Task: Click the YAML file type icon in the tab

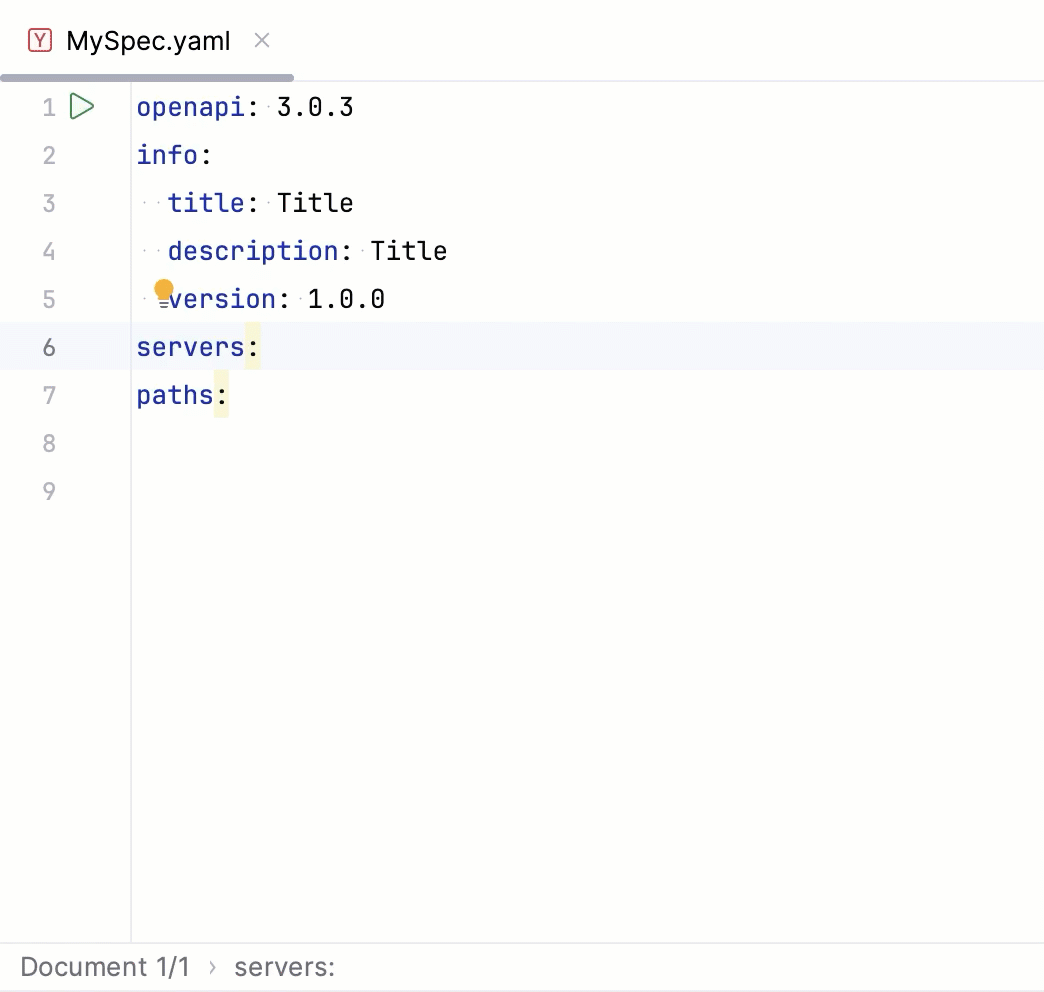Action: [x=39, y=40]
